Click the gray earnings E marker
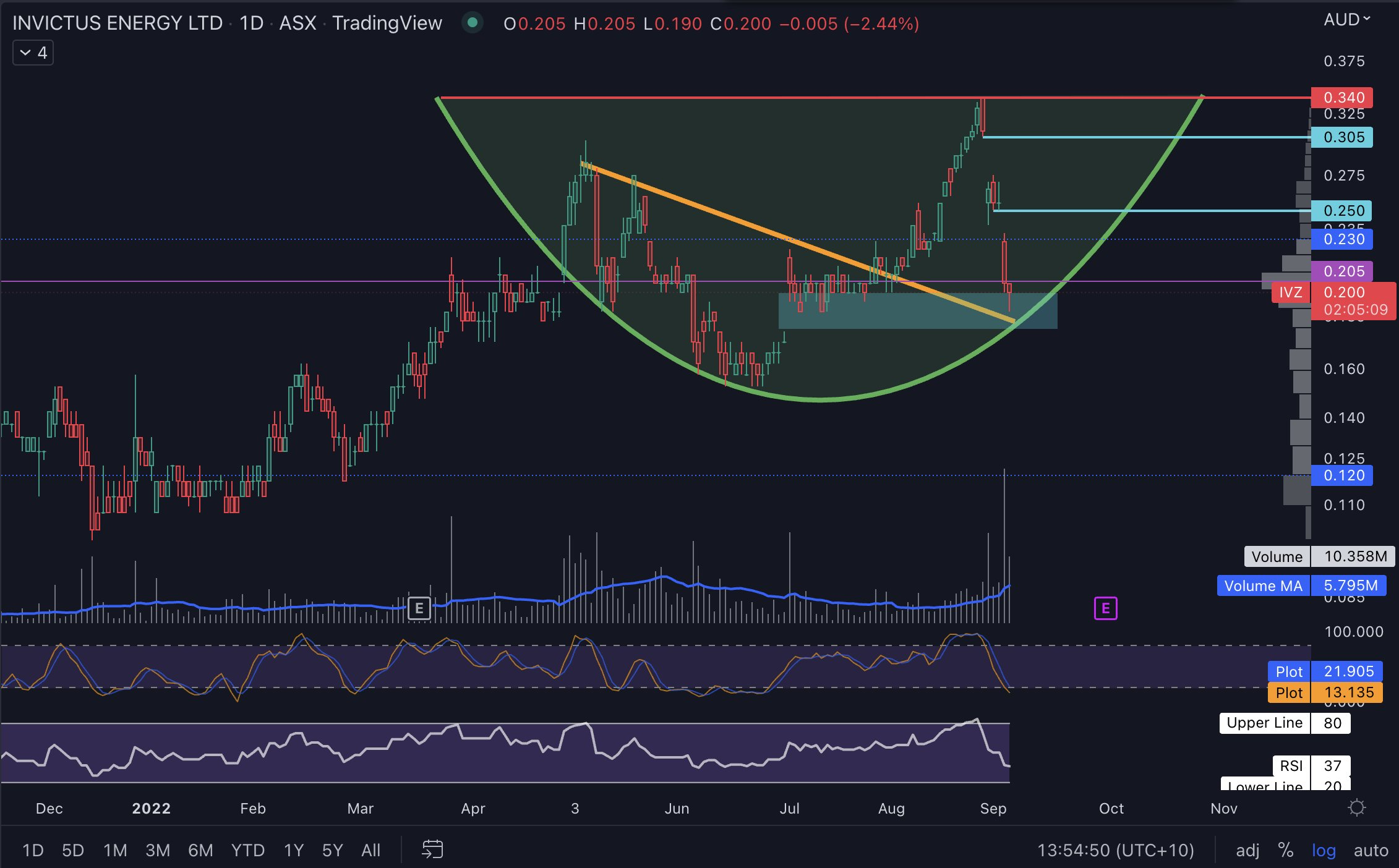Image resolution: width=1399 pixels, height=868 pixels. tap(419, 608)
